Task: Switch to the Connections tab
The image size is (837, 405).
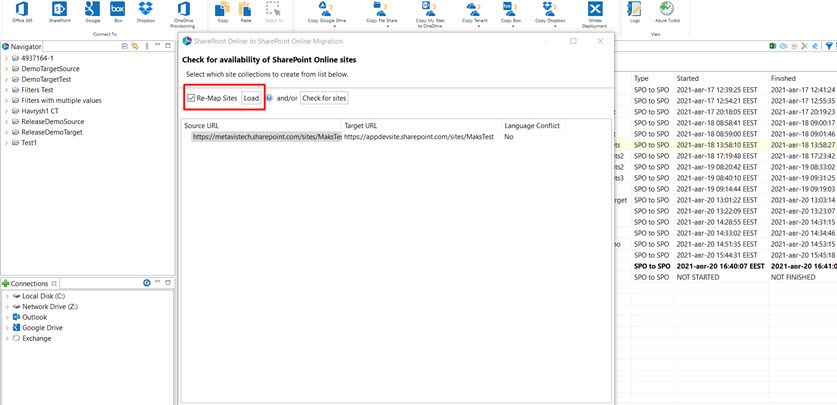Action: (29, 283)
